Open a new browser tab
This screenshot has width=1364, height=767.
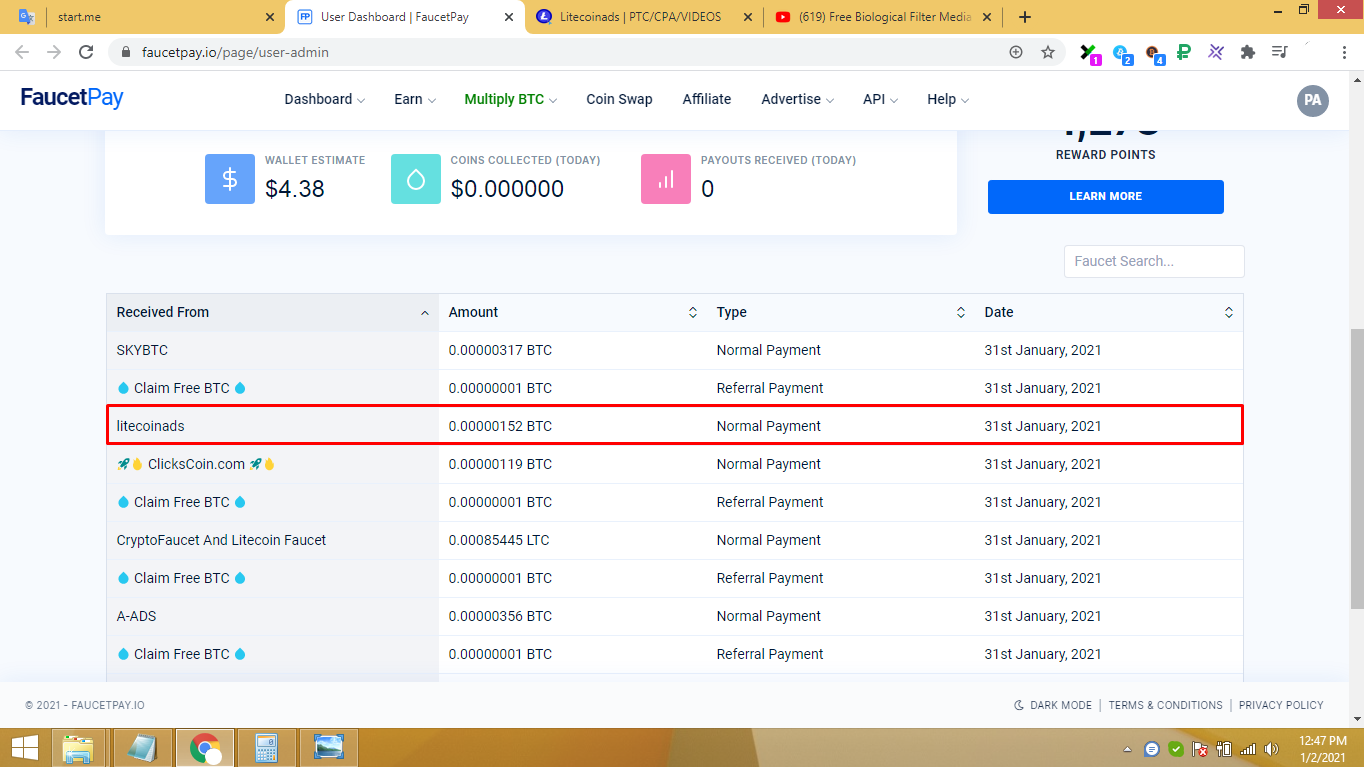pyautogui.click(x=1024, y=17)
